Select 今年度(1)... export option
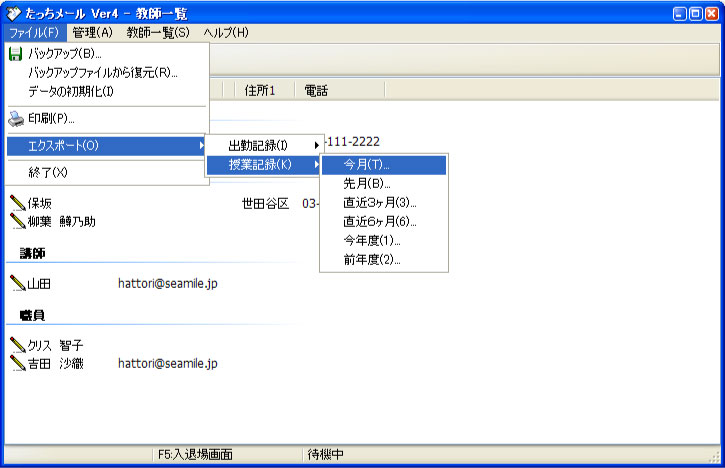 [x=384, y=240]
